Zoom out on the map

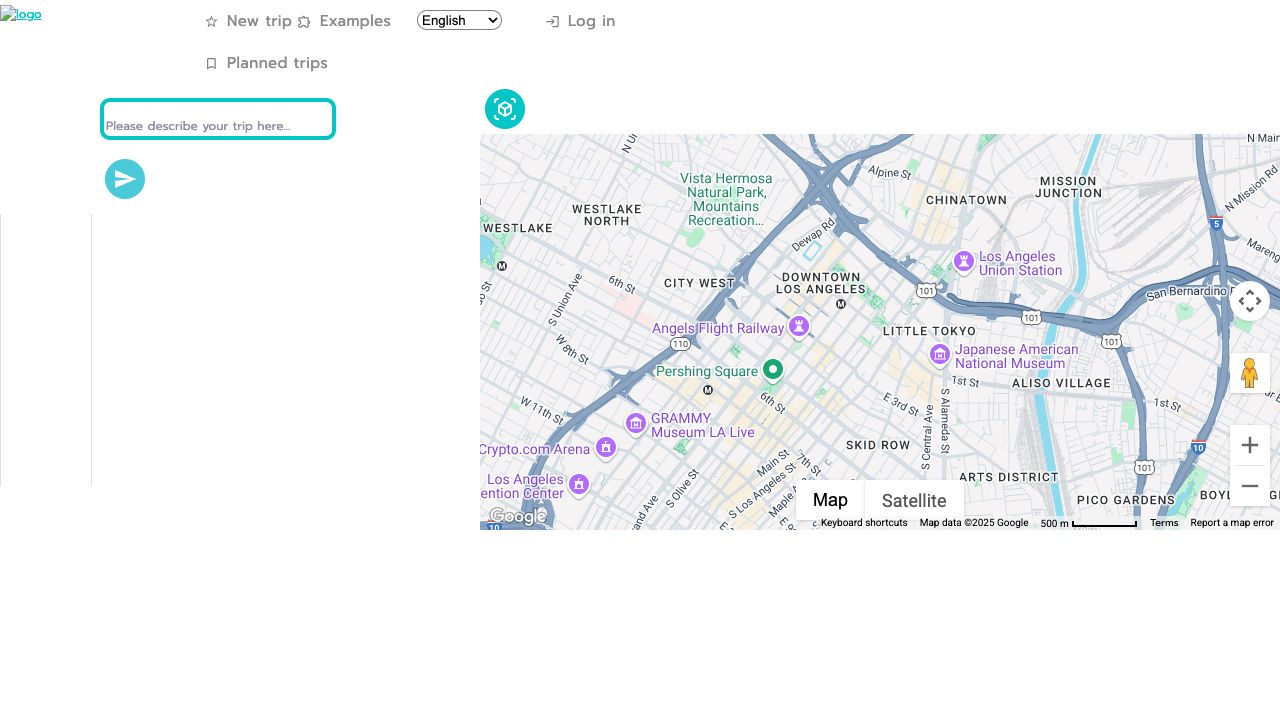[x=1249, y=486]
